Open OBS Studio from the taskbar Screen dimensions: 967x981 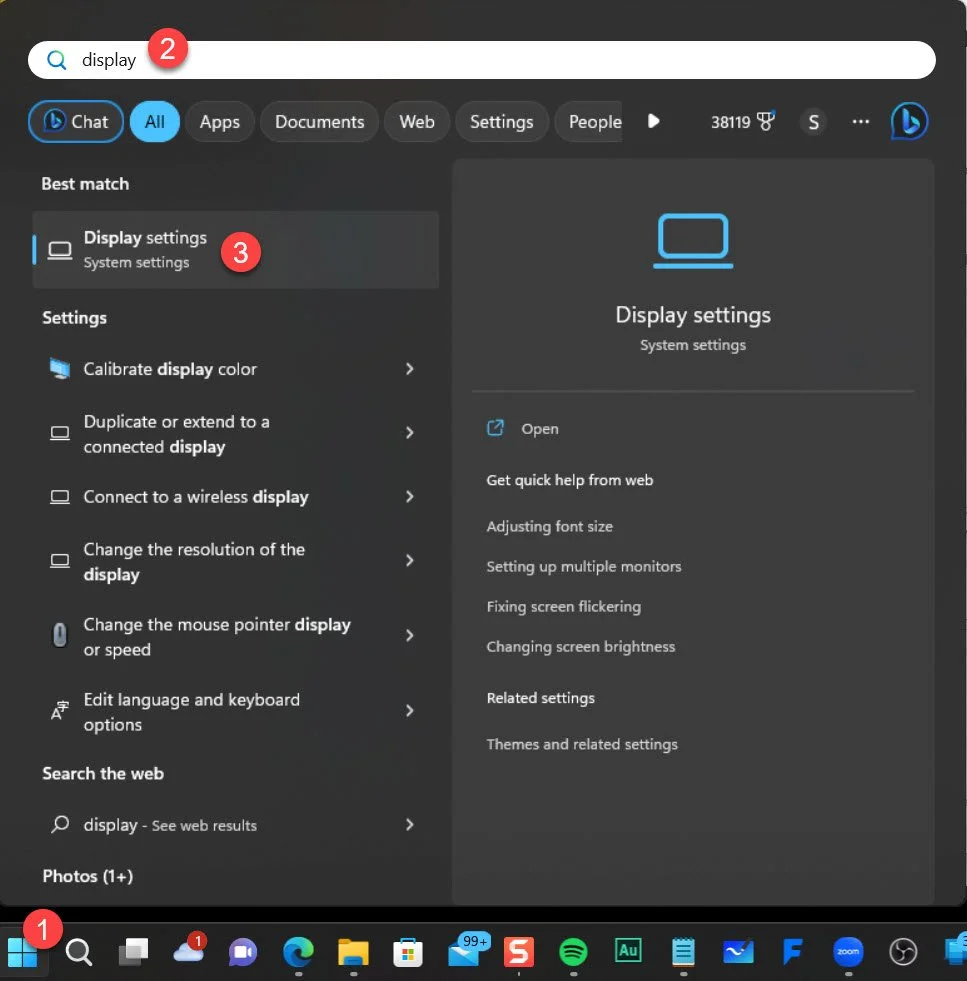pyautogui.click(x=903, y=953)
